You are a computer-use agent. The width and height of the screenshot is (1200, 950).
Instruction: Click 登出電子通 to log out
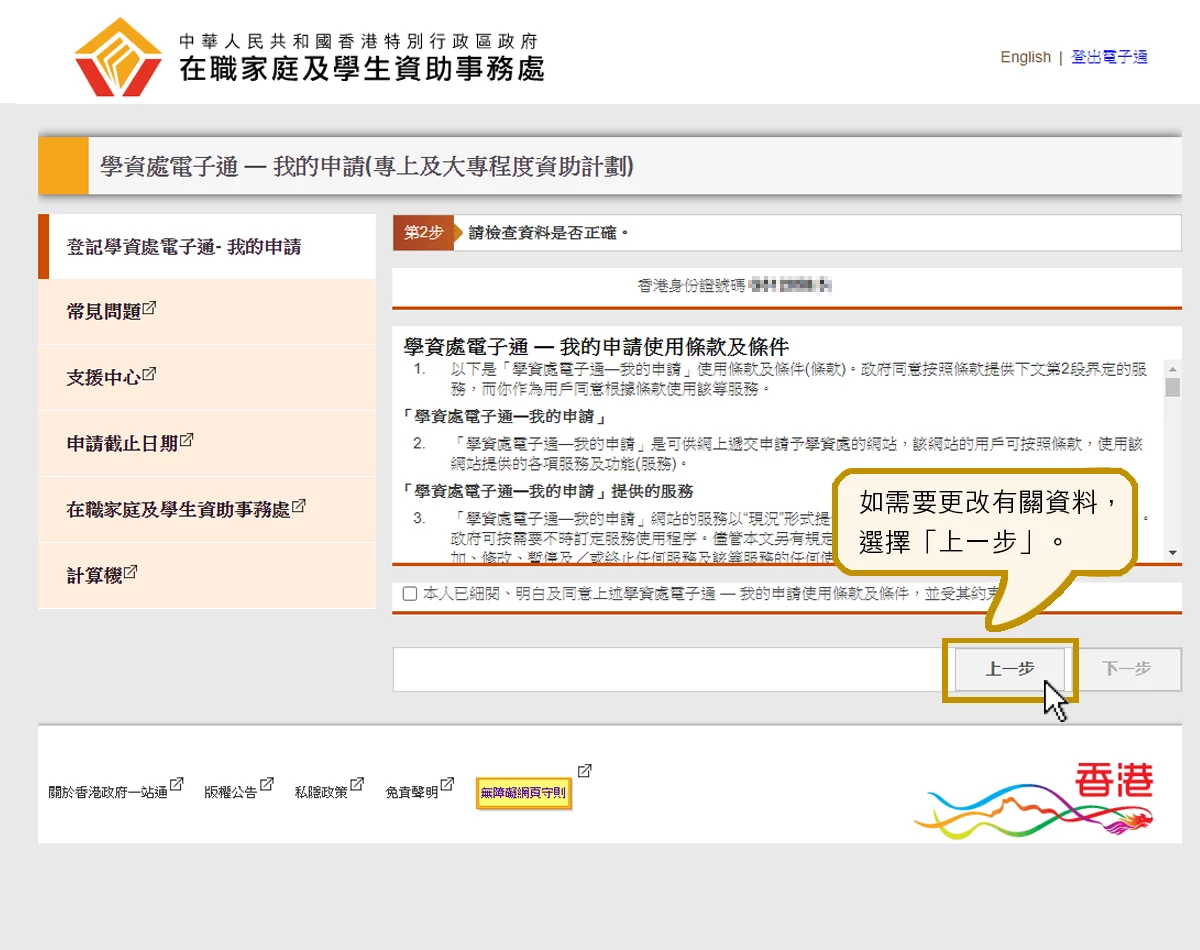(1109, 57)
